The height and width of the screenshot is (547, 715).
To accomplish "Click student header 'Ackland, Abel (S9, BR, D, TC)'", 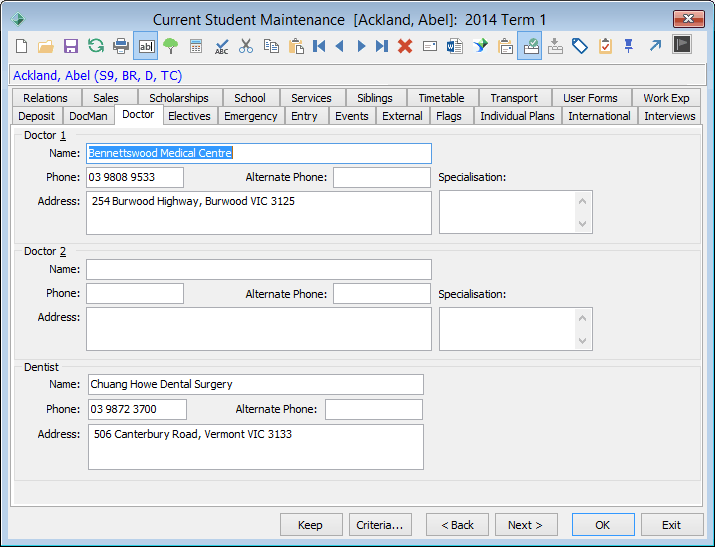I will [x=98, y=76].
